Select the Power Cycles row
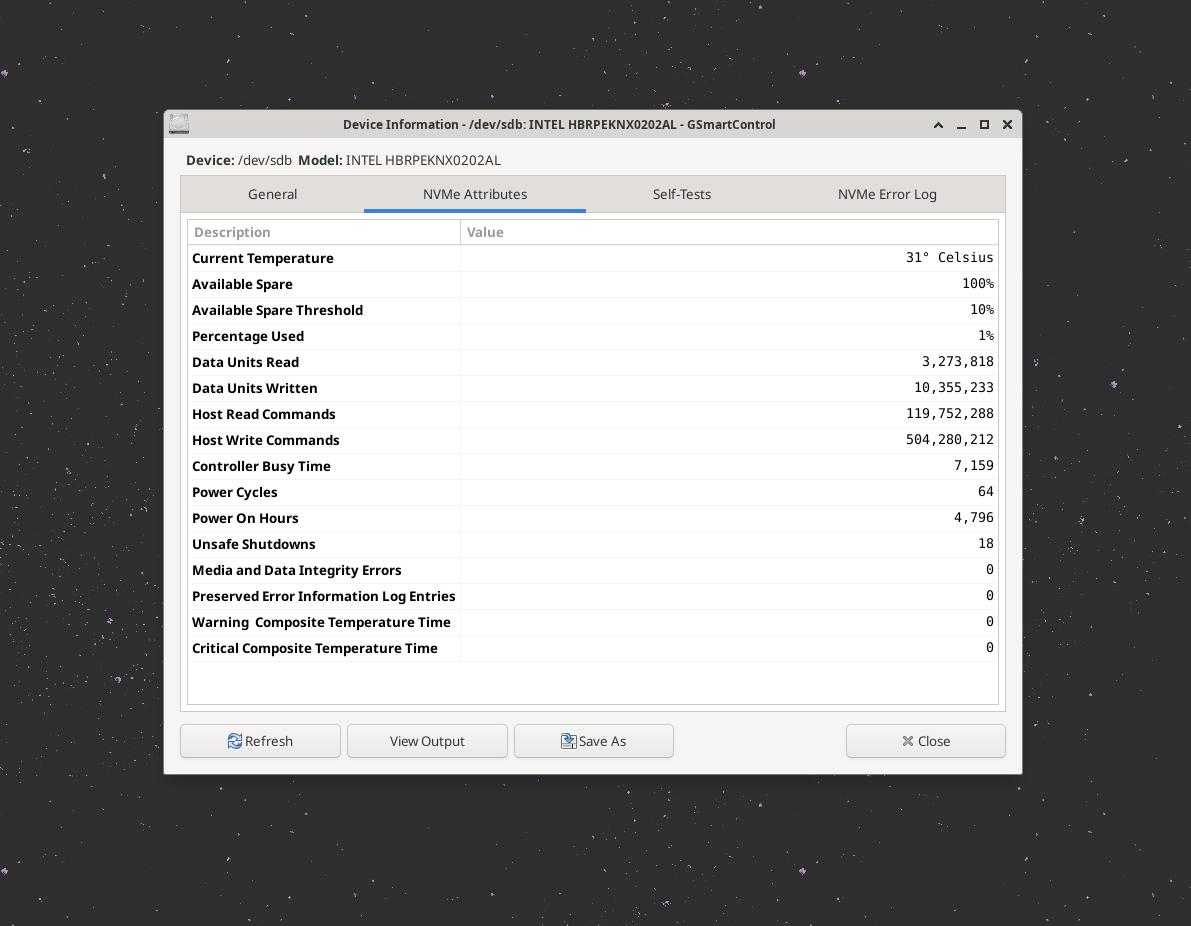This screenshot has height=926, width=1191. pyautogui.click(x=592, y=492)
